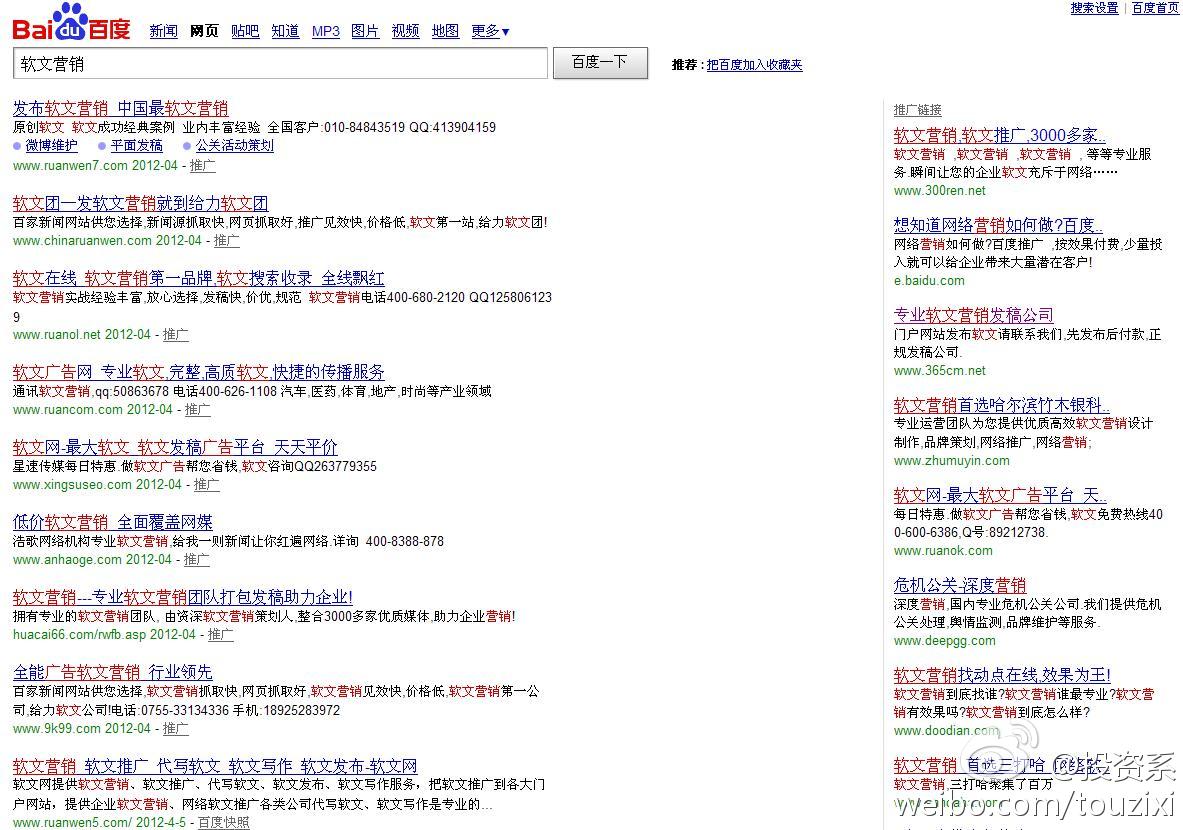
Task: Click sidebar URL www.zhumuyin.com
Action: (951, 460)
